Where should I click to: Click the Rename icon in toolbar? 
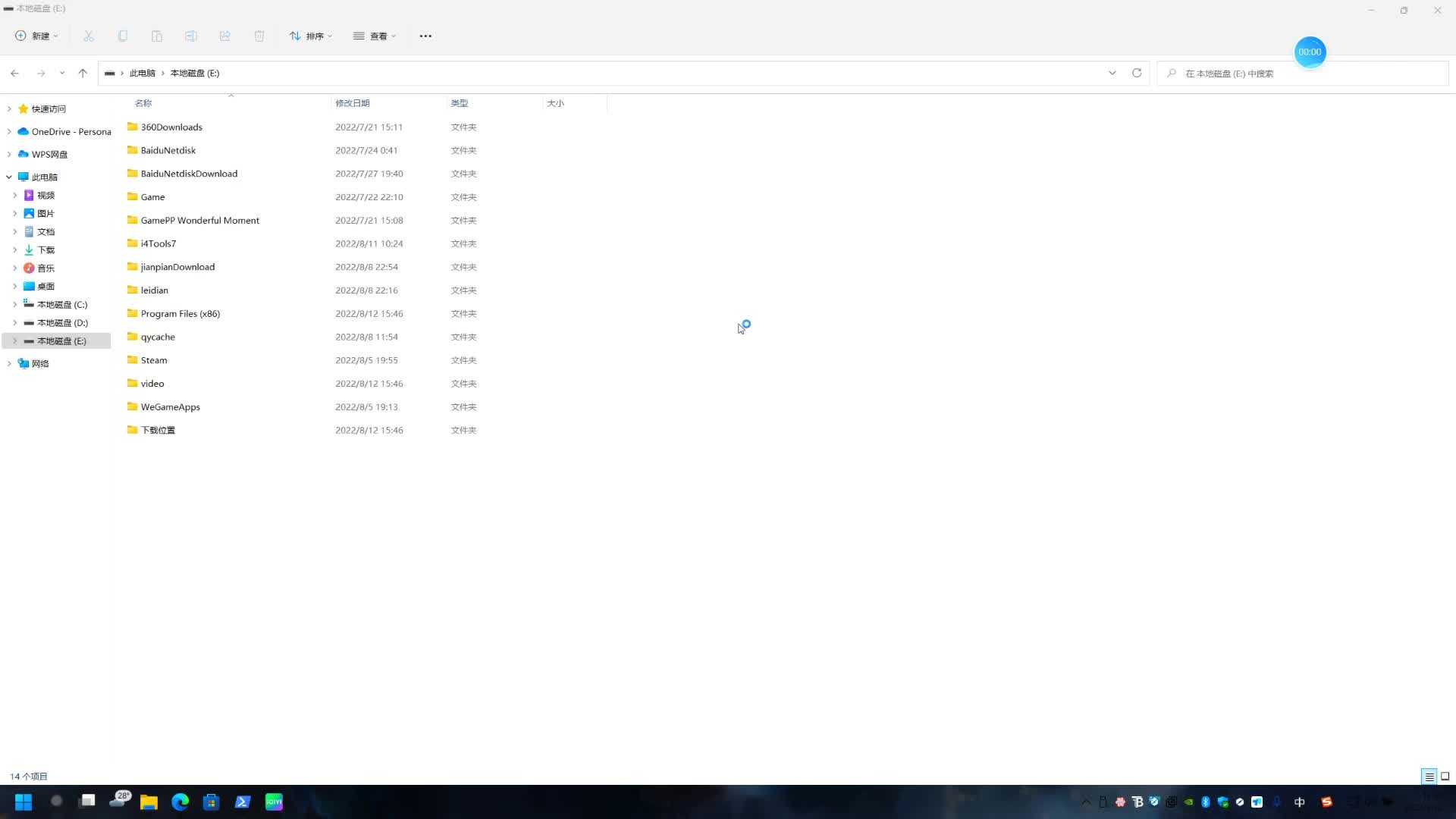191,36
